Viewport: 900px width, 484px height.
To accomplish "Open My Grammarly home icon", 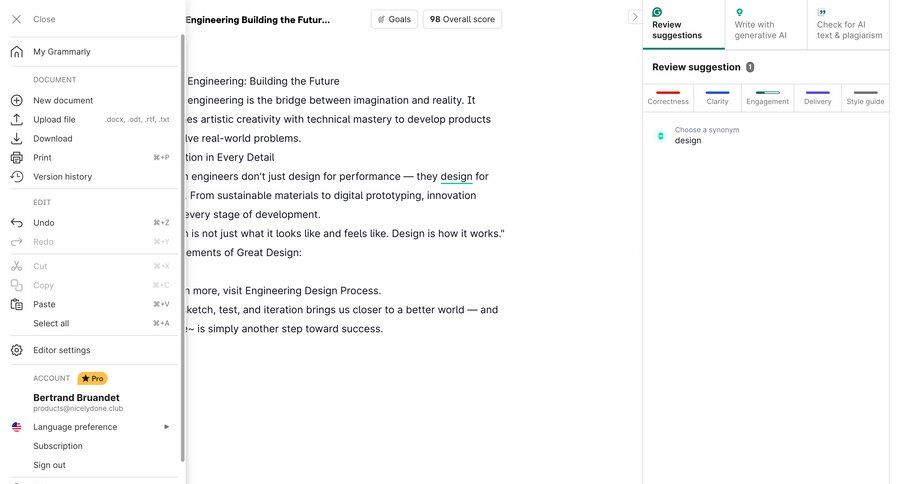I will click(17, 52).
